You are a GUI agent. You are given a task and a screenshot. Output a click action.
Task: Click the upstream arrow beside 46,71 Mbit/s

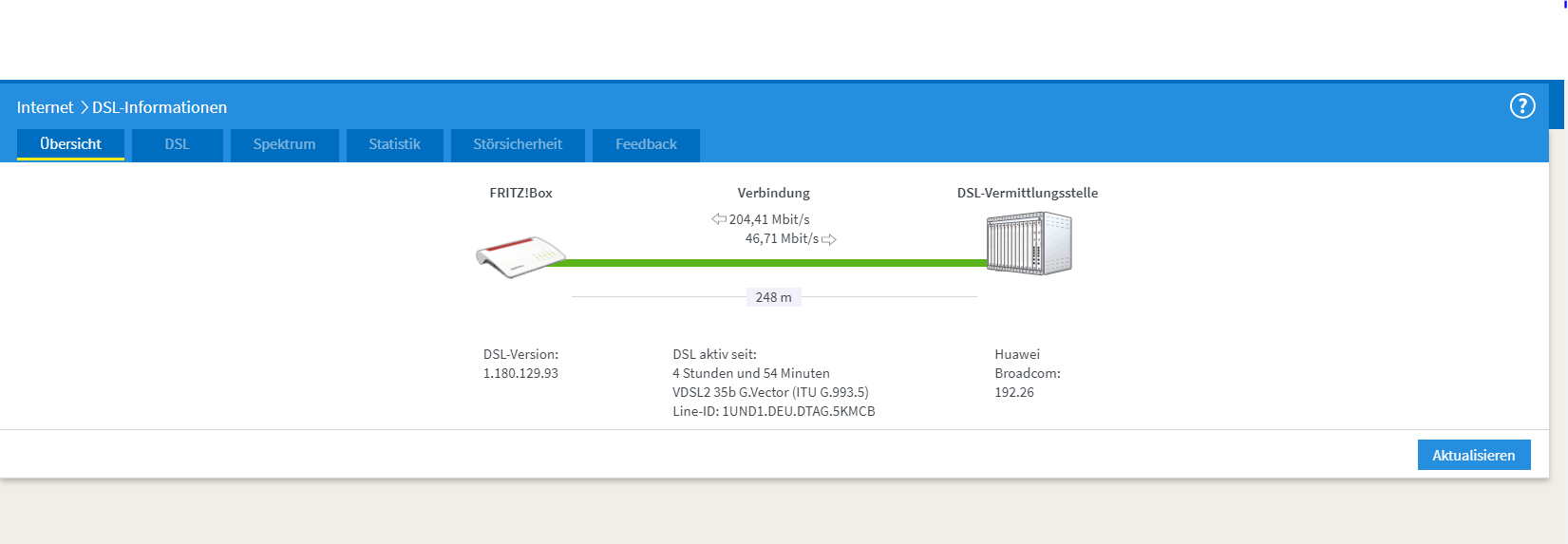pos(829,239)
